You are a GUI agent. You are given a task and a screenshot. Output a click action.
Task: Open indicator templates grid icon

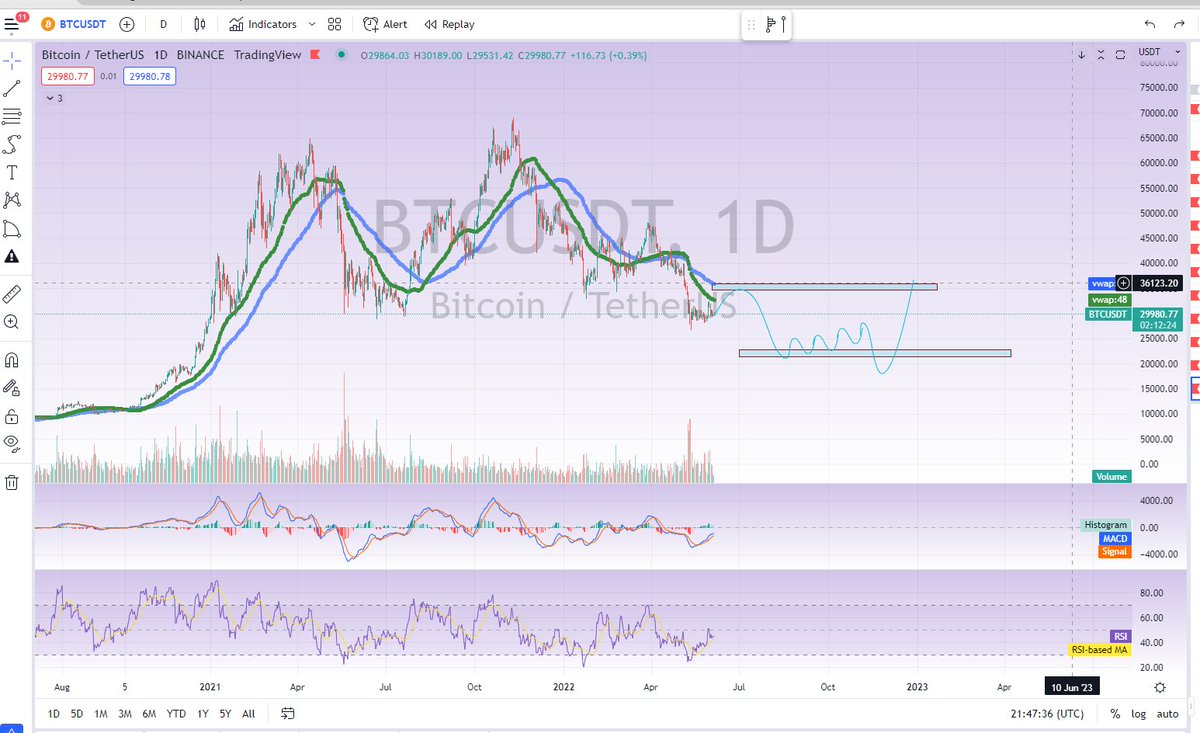(334, 24)
